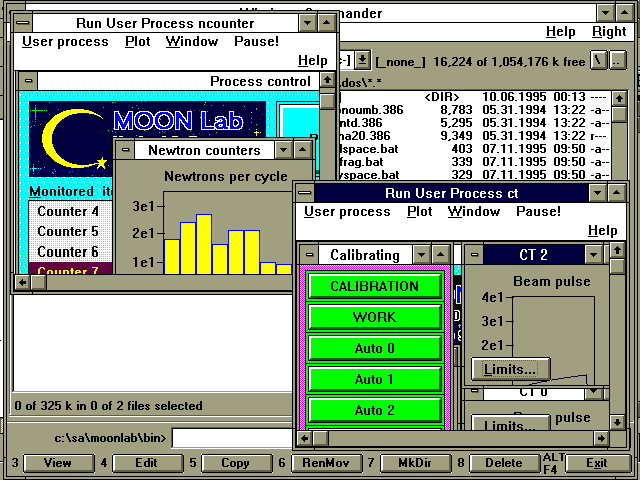
Task: Open control menu of Run User Process ct
Action: [x=304, y=193]
